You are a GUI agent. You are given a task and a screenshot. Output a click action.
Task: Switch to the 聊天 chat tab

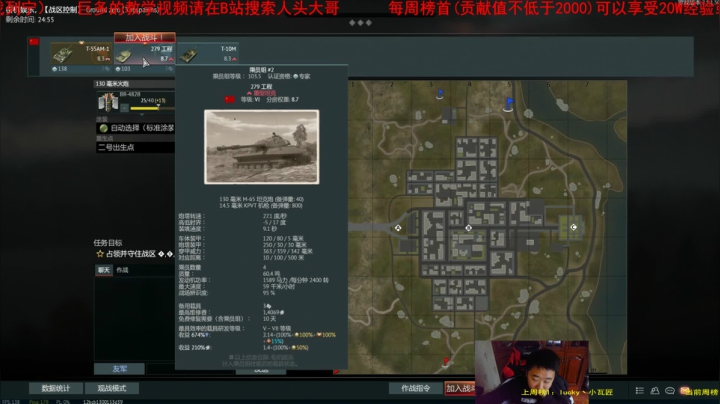click(104, 270)
